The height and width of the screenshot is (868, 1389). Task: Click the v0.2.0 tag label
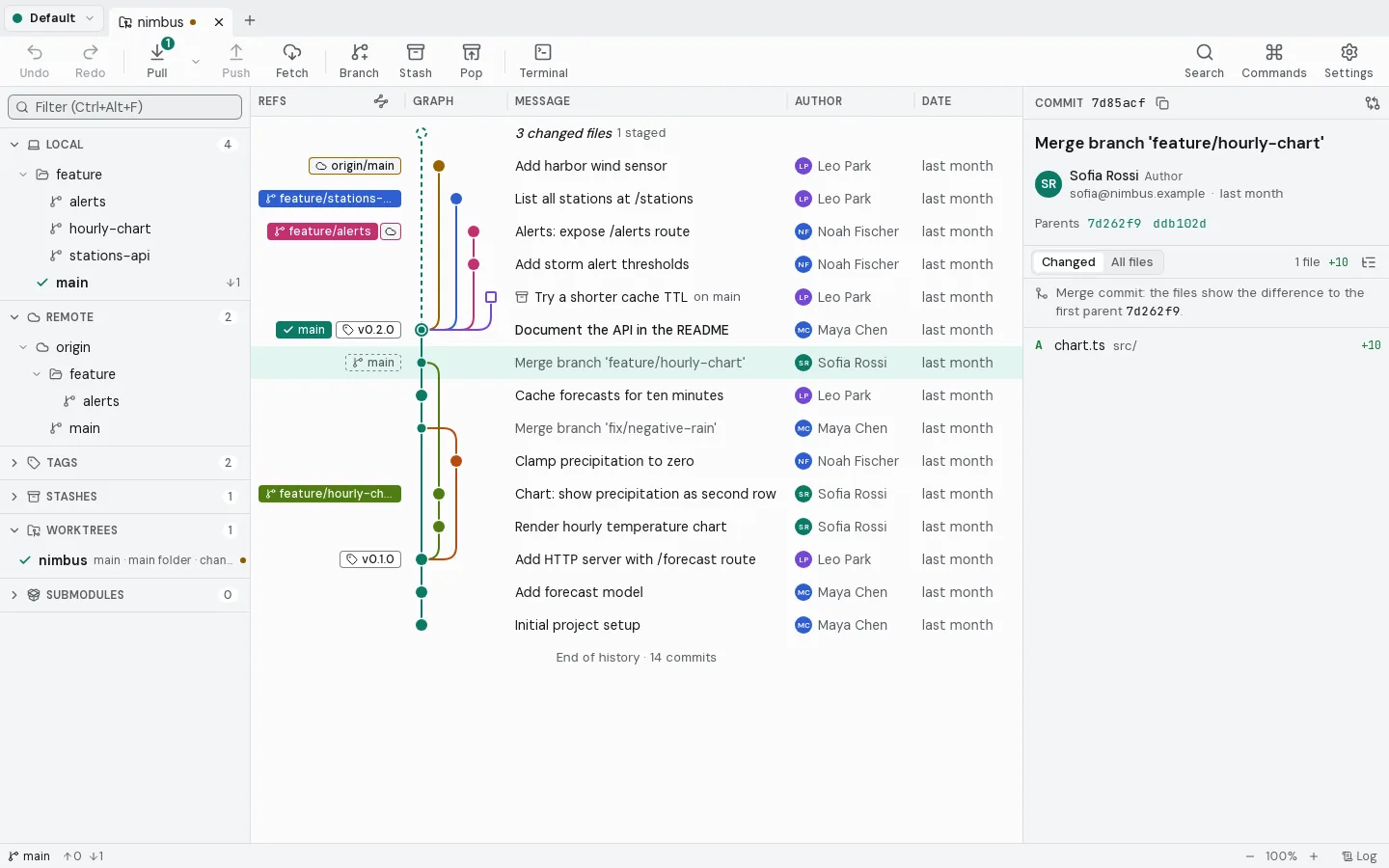[368, 330]
